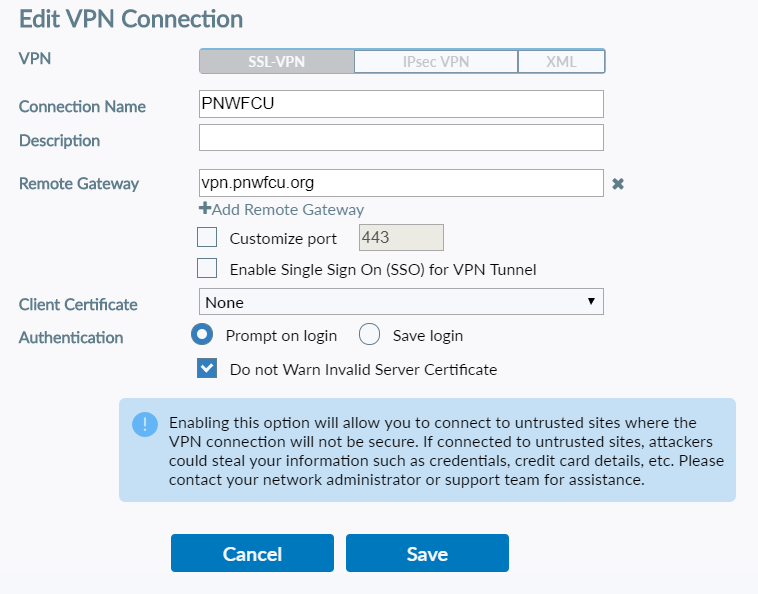Screen dimensions: 758x594
Task: Choose the Save login radio option
Action: point(369,334)
